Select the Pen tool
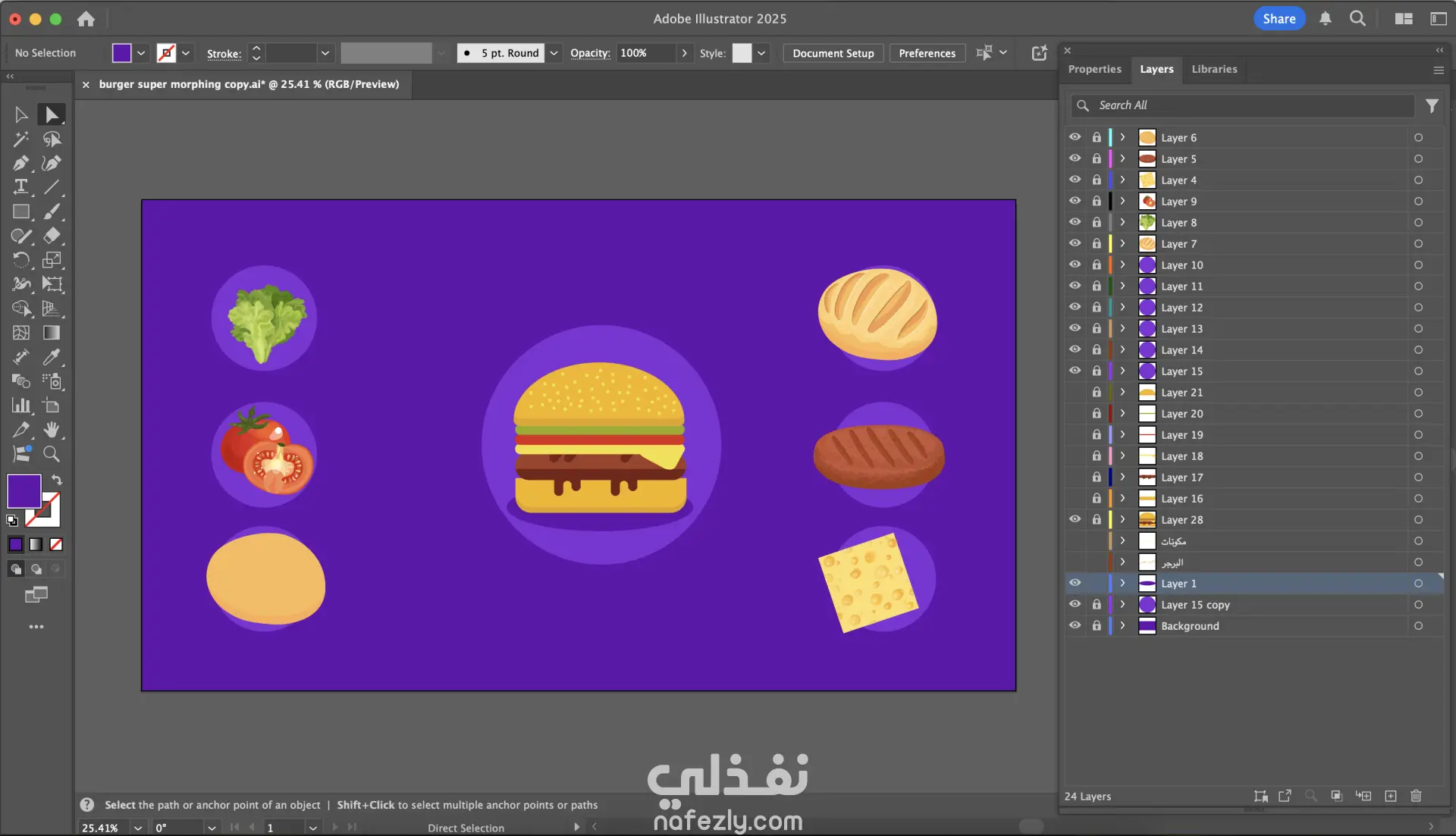The height and width of the screenshot is (836, 1456). point(20,163)
